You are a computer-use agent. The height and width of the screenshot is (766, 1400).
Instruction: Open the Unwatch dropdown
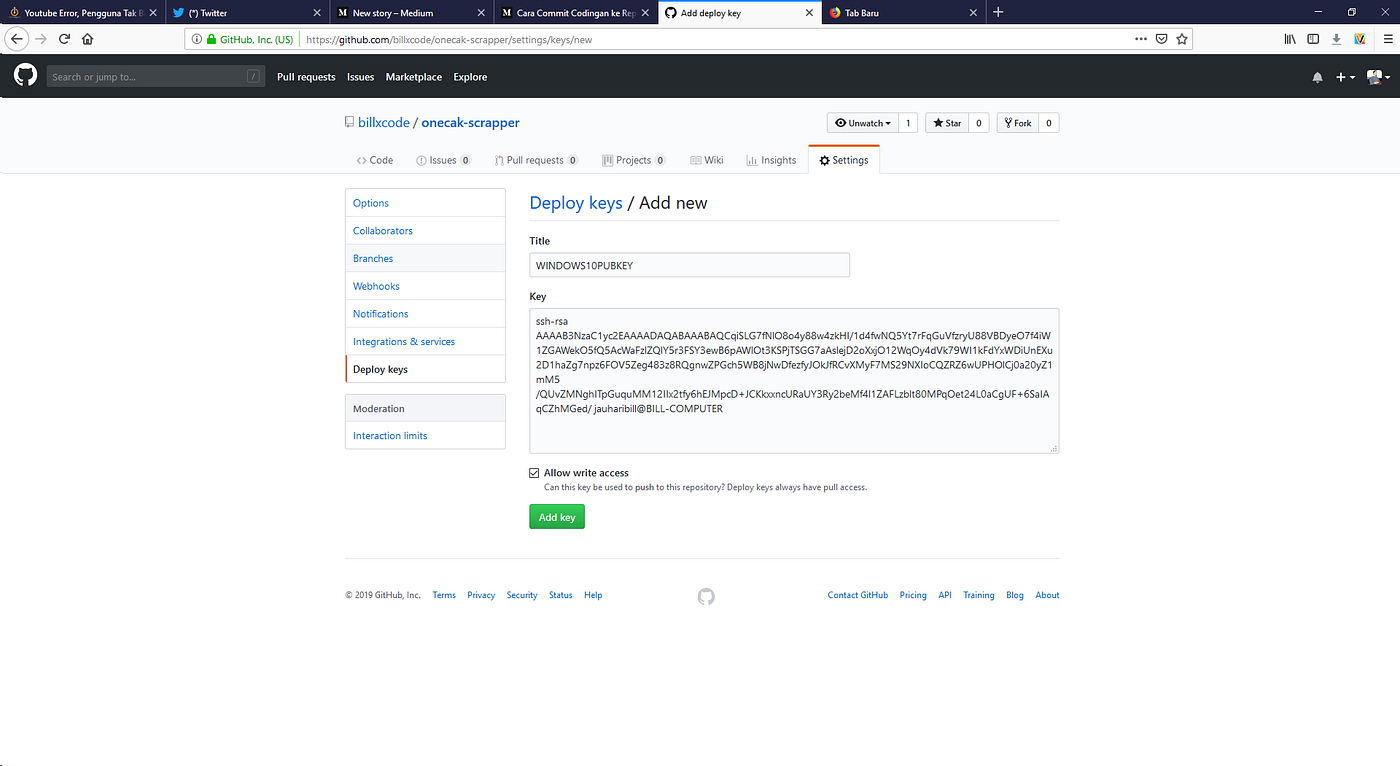[862, 122]
